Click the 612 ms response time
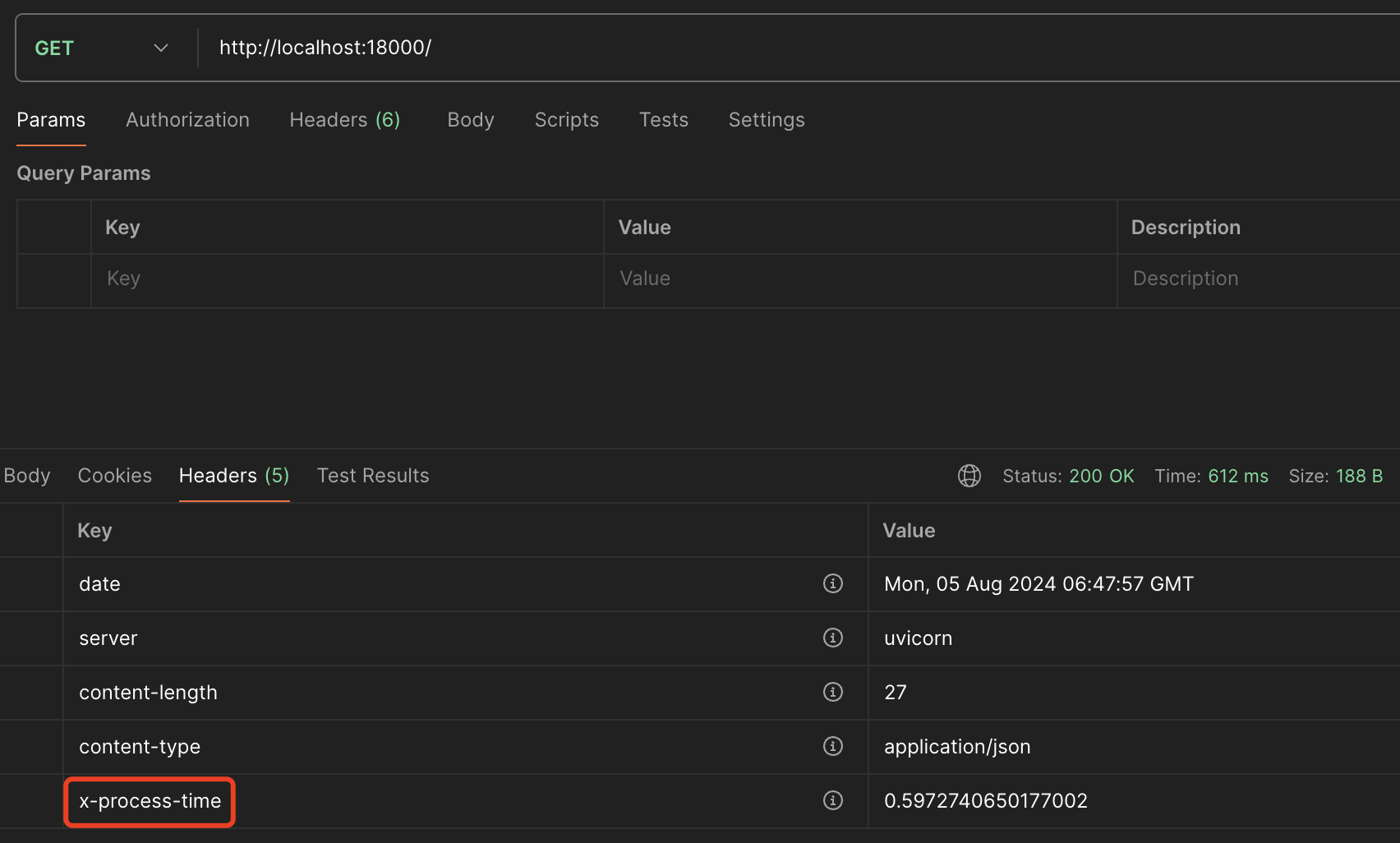 tap(1238, 477)
